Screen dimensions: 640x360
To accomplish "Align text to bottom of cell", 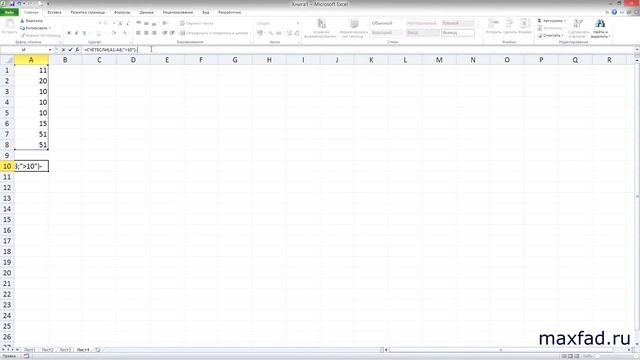I will click(154, 23).
